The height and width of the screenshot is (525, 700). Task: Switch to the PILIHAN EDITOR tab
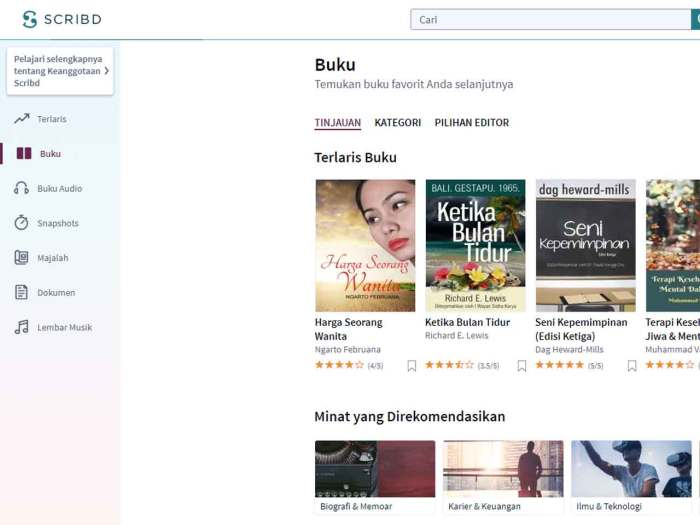pos(472,123)
